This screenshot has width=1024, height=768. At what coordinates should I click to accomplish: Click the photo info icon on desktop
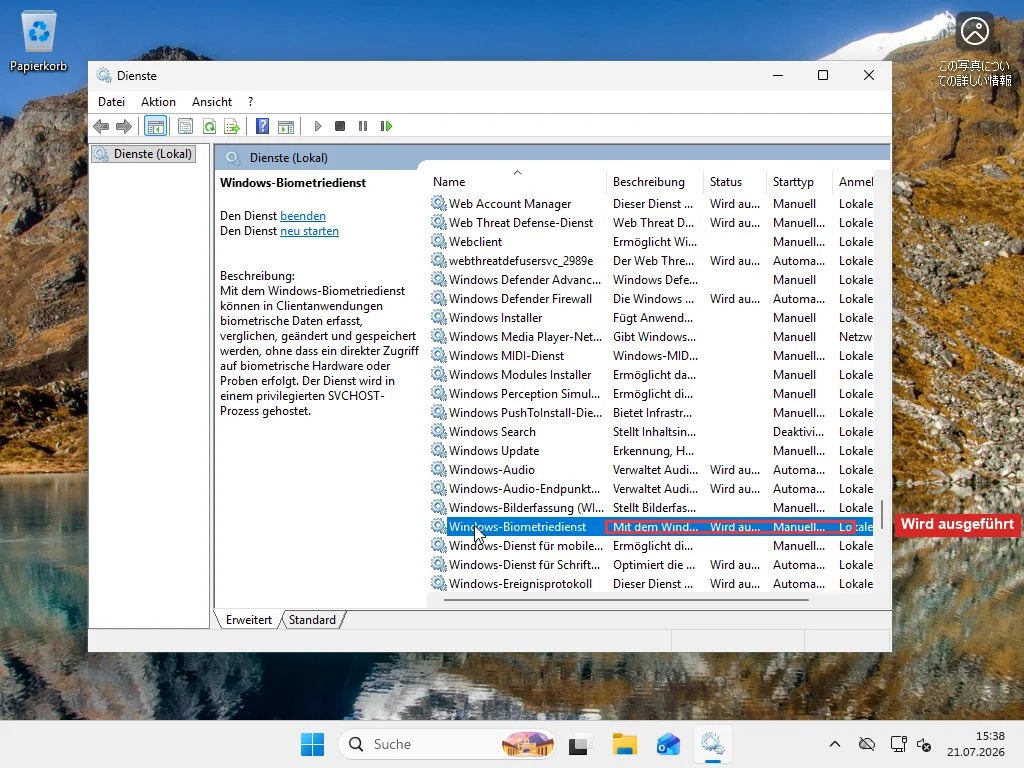pos(974,31)
